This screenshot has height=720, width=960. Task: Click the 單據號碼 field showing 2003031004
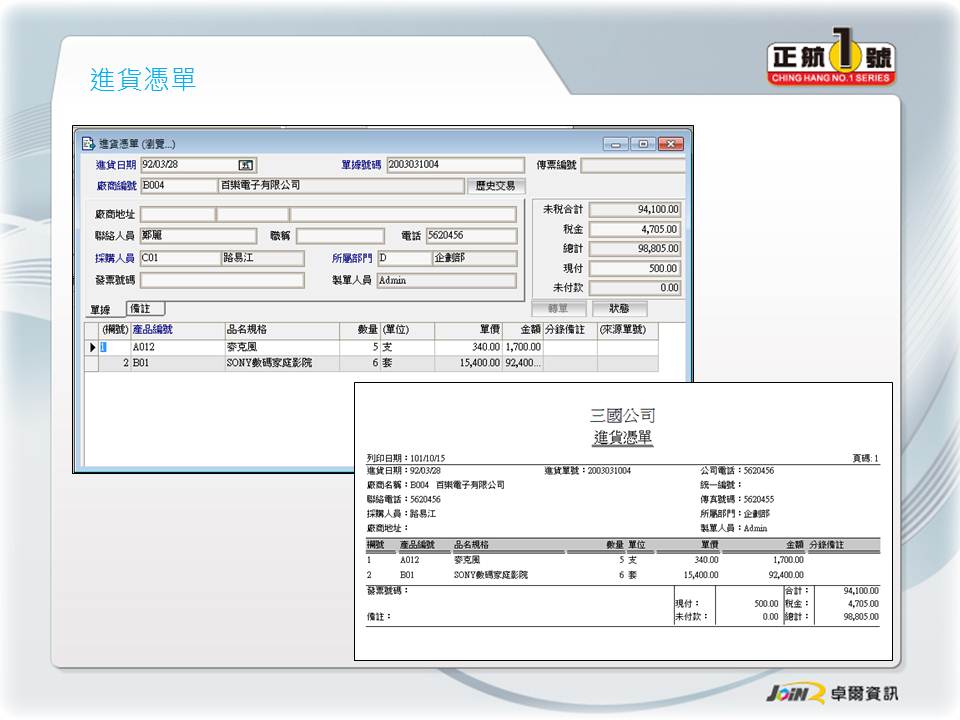[455, 165]
